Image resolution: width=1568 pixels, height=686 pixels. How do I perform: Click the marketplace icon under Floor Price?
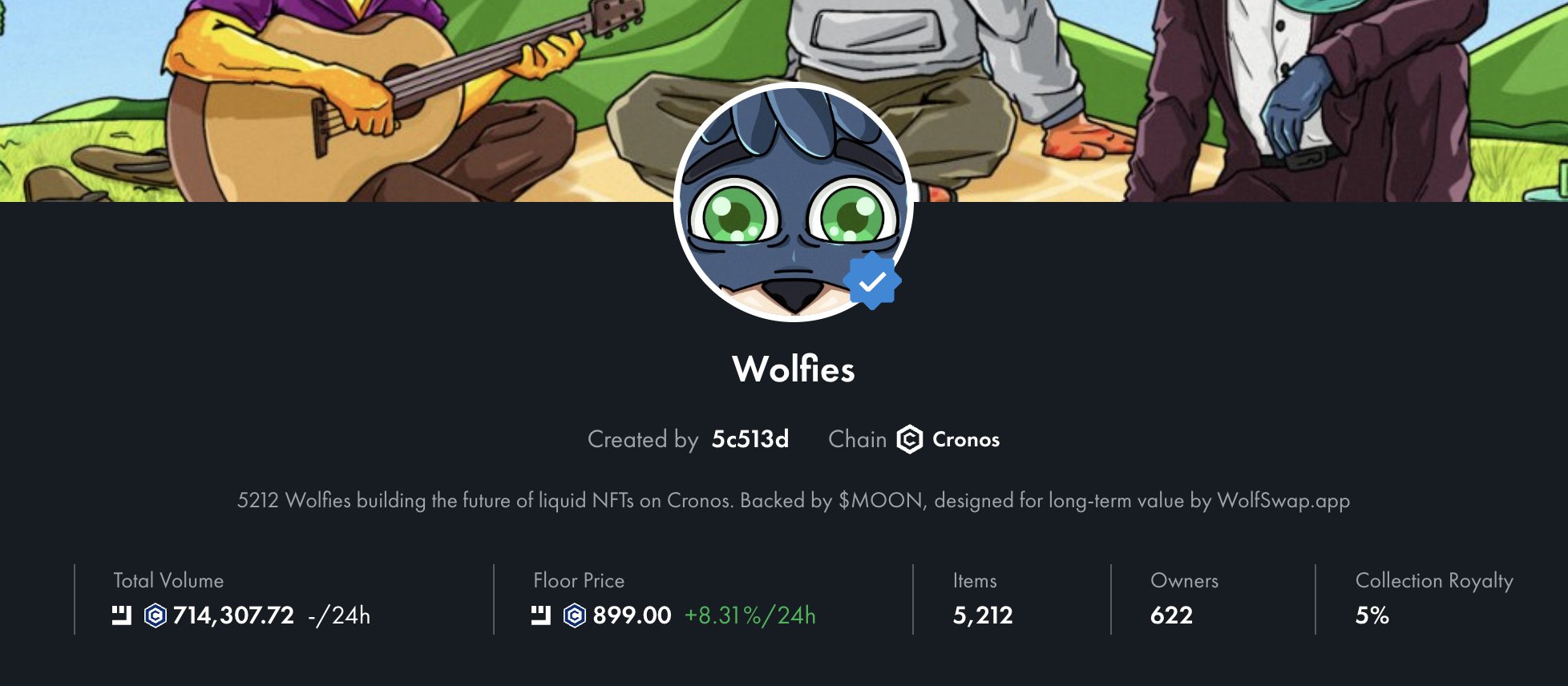point(541,615)
